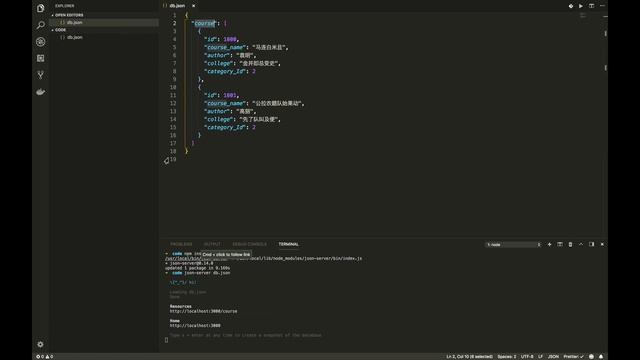Maximize the panel with the up chevron
Viewport: 640px width, 360px height.
581,244
